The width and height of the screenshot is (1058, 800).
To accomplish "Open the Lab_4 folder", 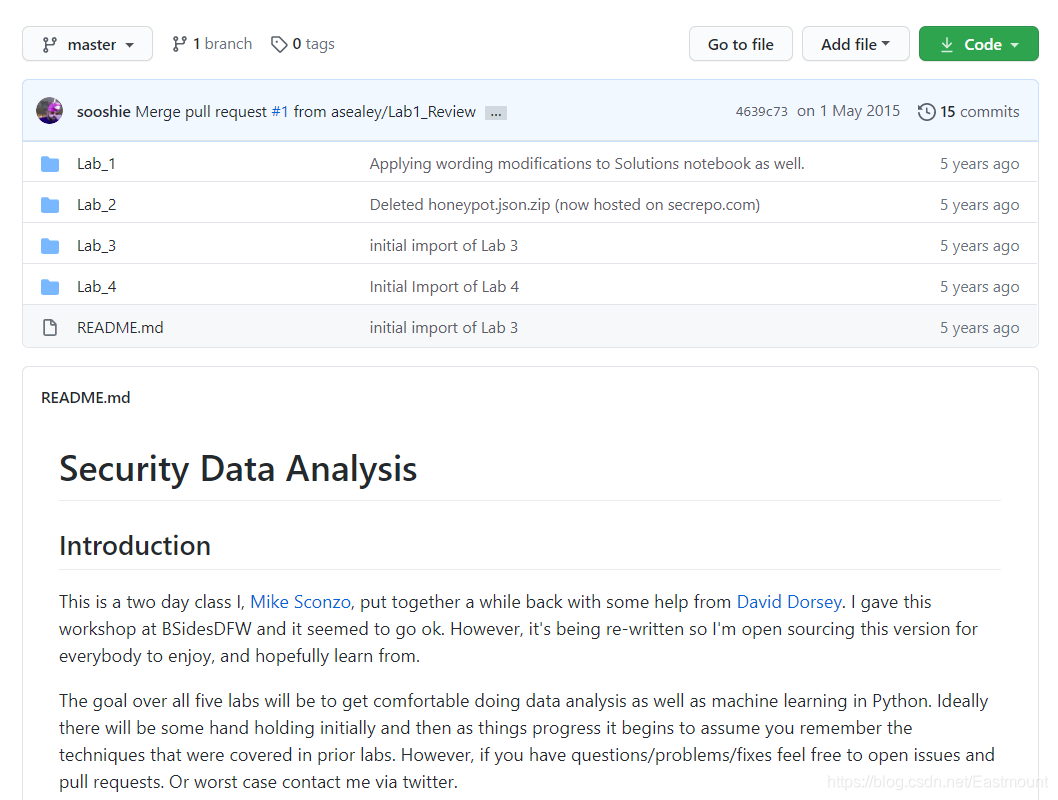I will click(x=96, y=287).
